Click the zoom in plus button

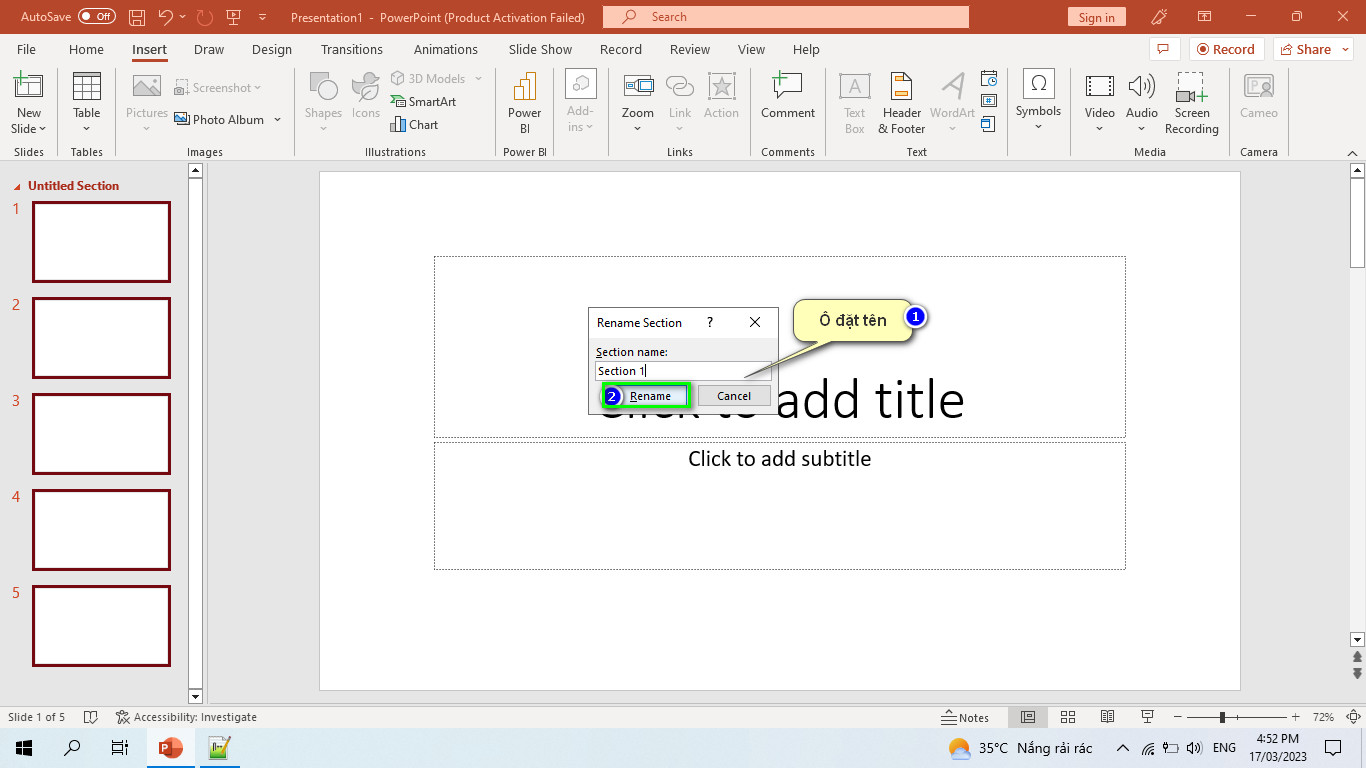1296,717
